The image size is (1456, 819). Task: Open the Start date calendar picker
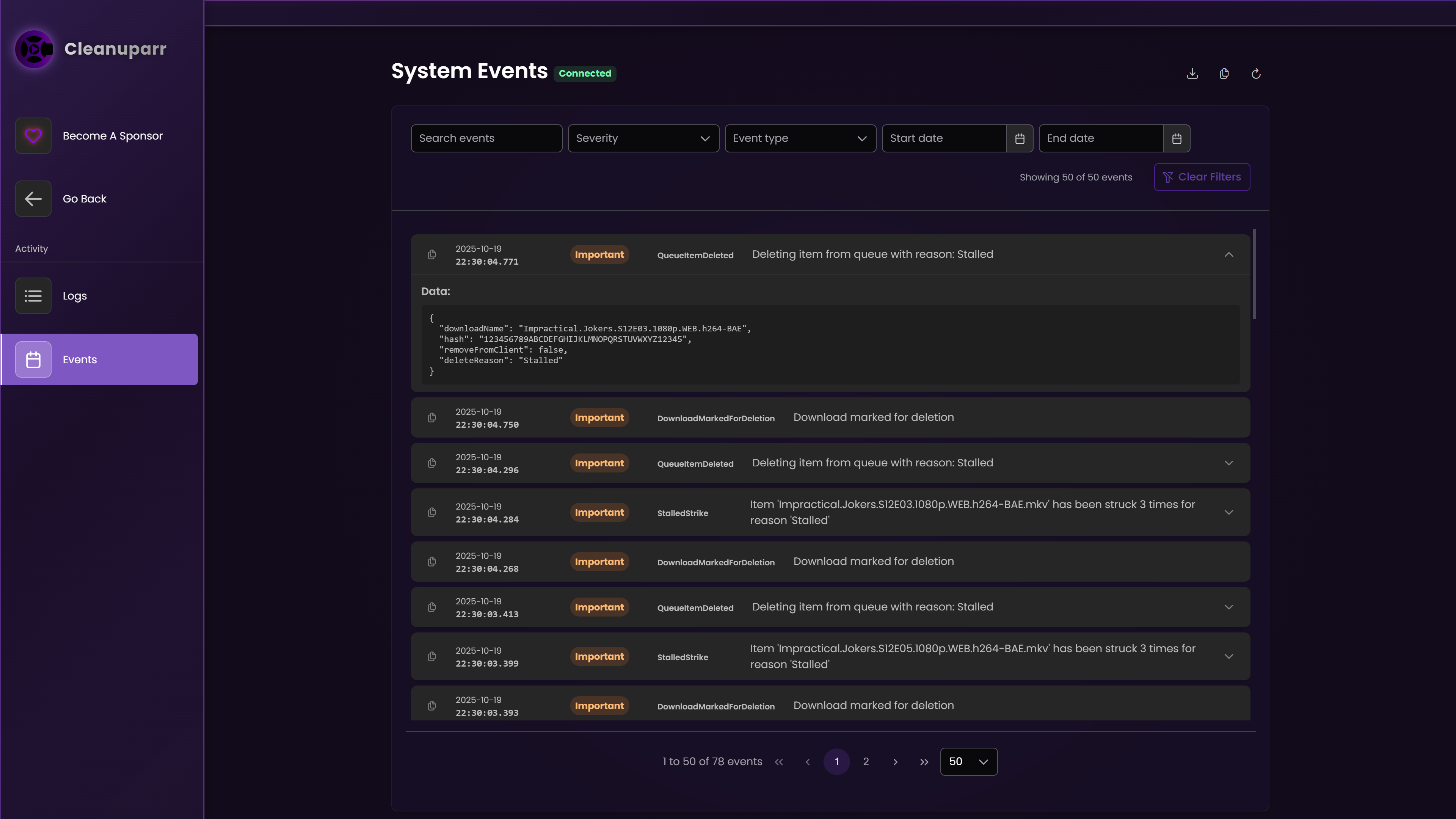(1020, 138)
